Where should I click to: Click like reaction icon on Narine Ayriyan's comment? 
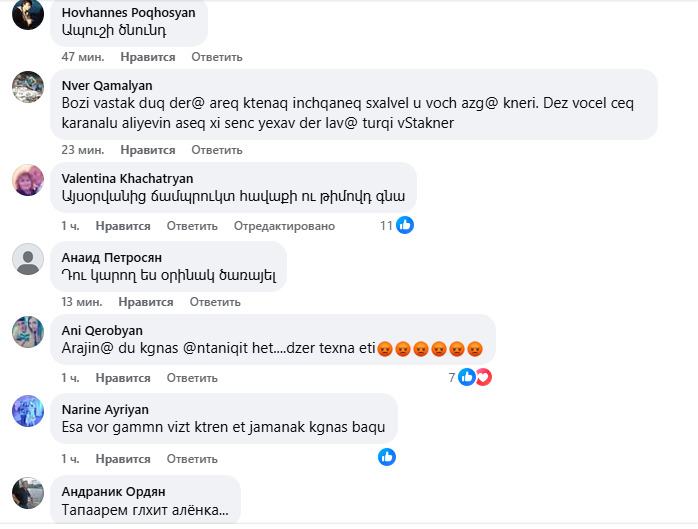[x=387, y=457]
